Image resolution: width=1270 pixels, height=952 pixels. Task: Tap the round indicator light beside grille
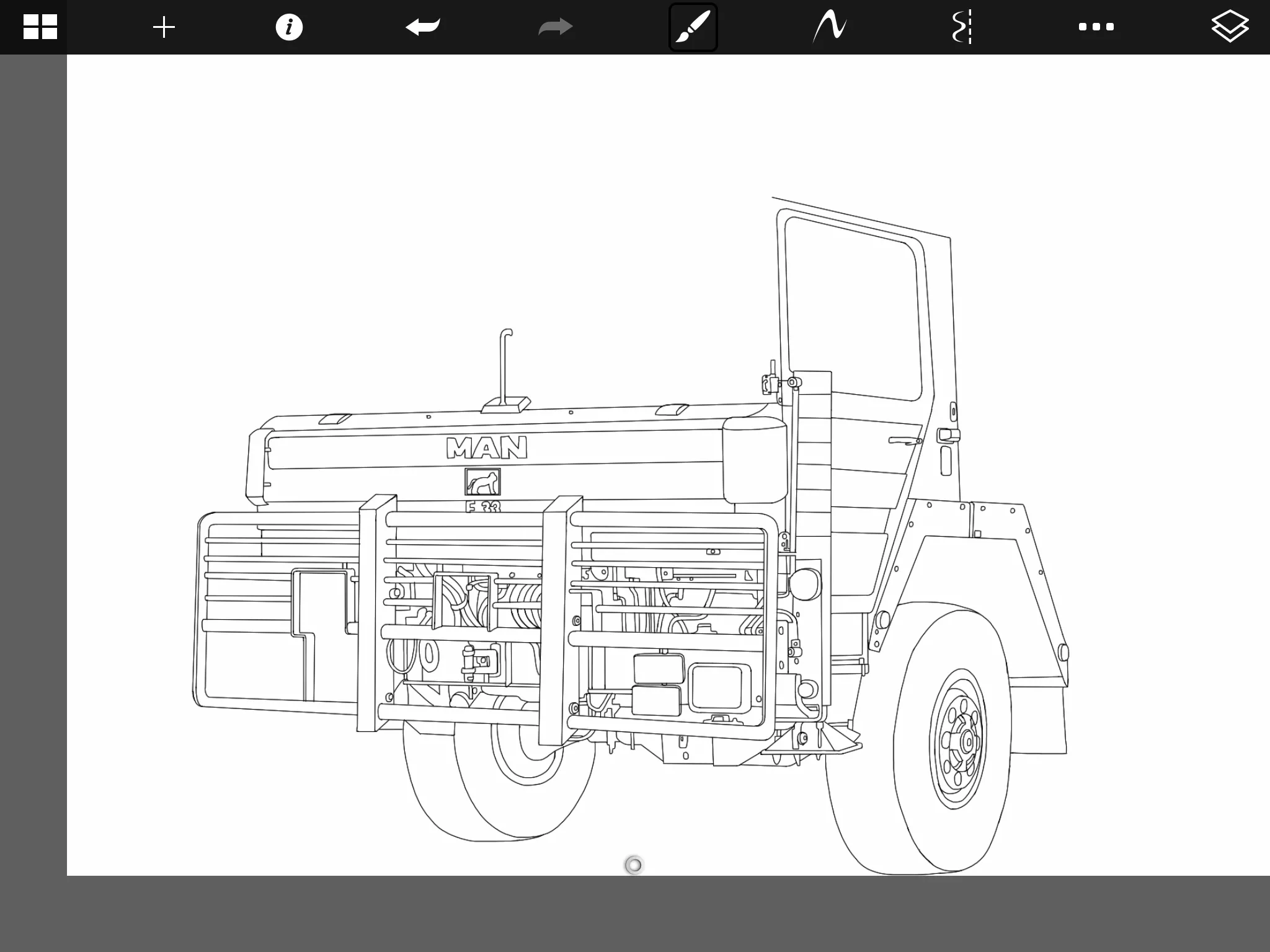pyautogui.click(x=804, y=584)
